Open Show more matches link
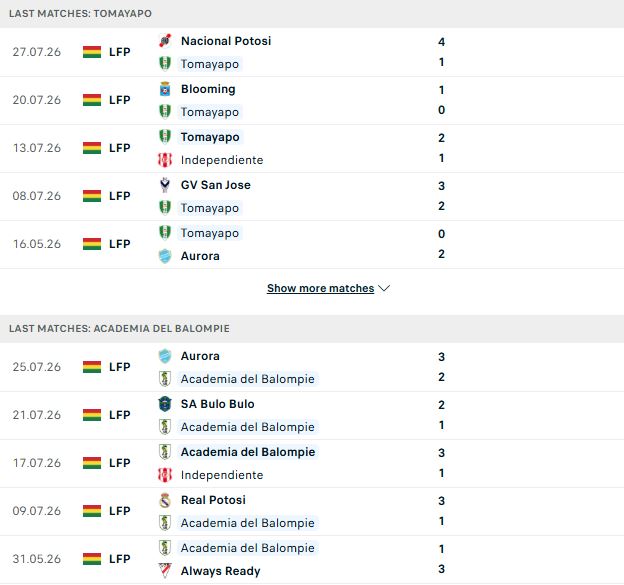This screenshot has height=585, width=624. coord(320,288)
